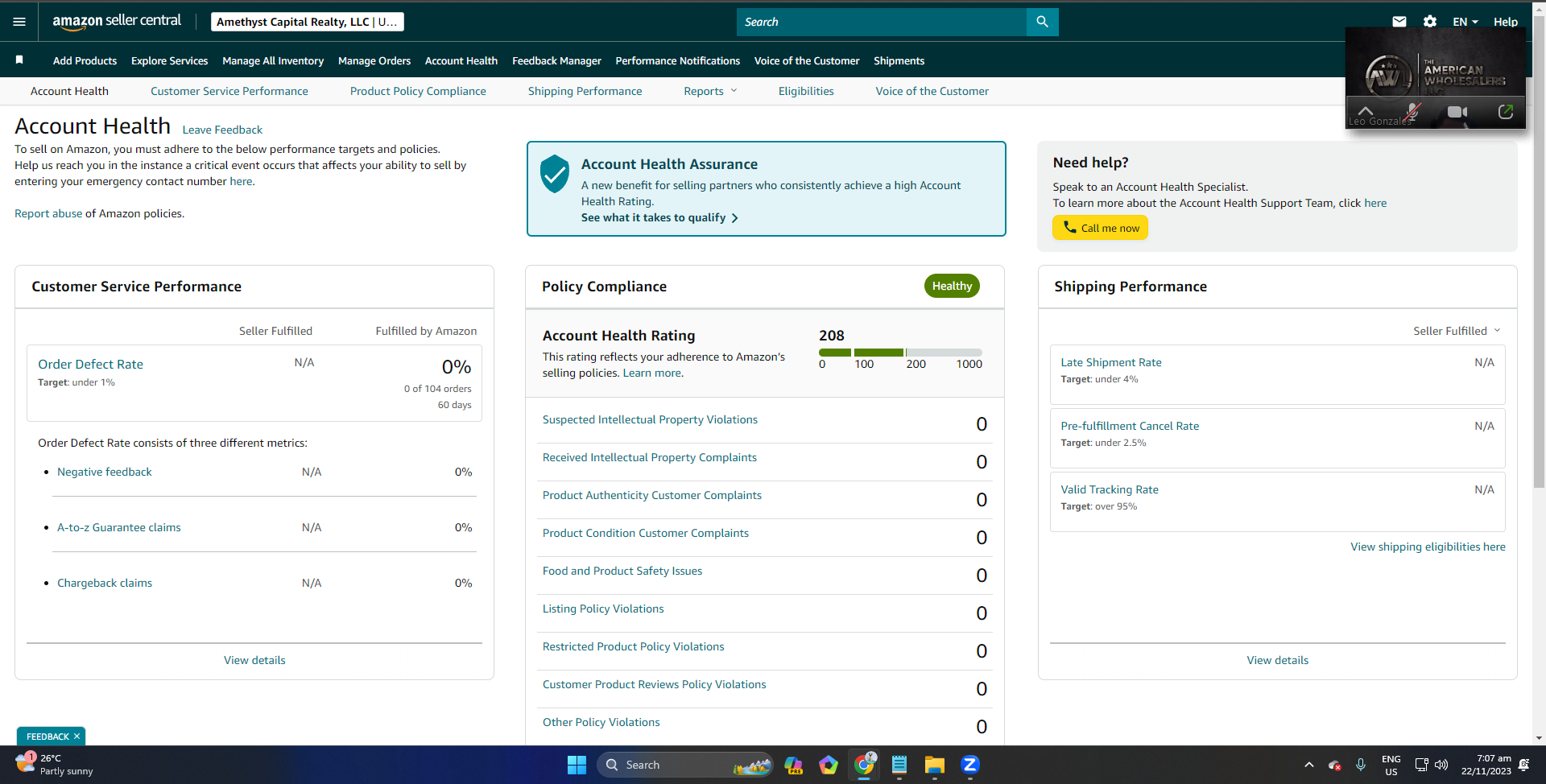
Task: Click the search magnifier button
Action: click(x=1043, y=22)
